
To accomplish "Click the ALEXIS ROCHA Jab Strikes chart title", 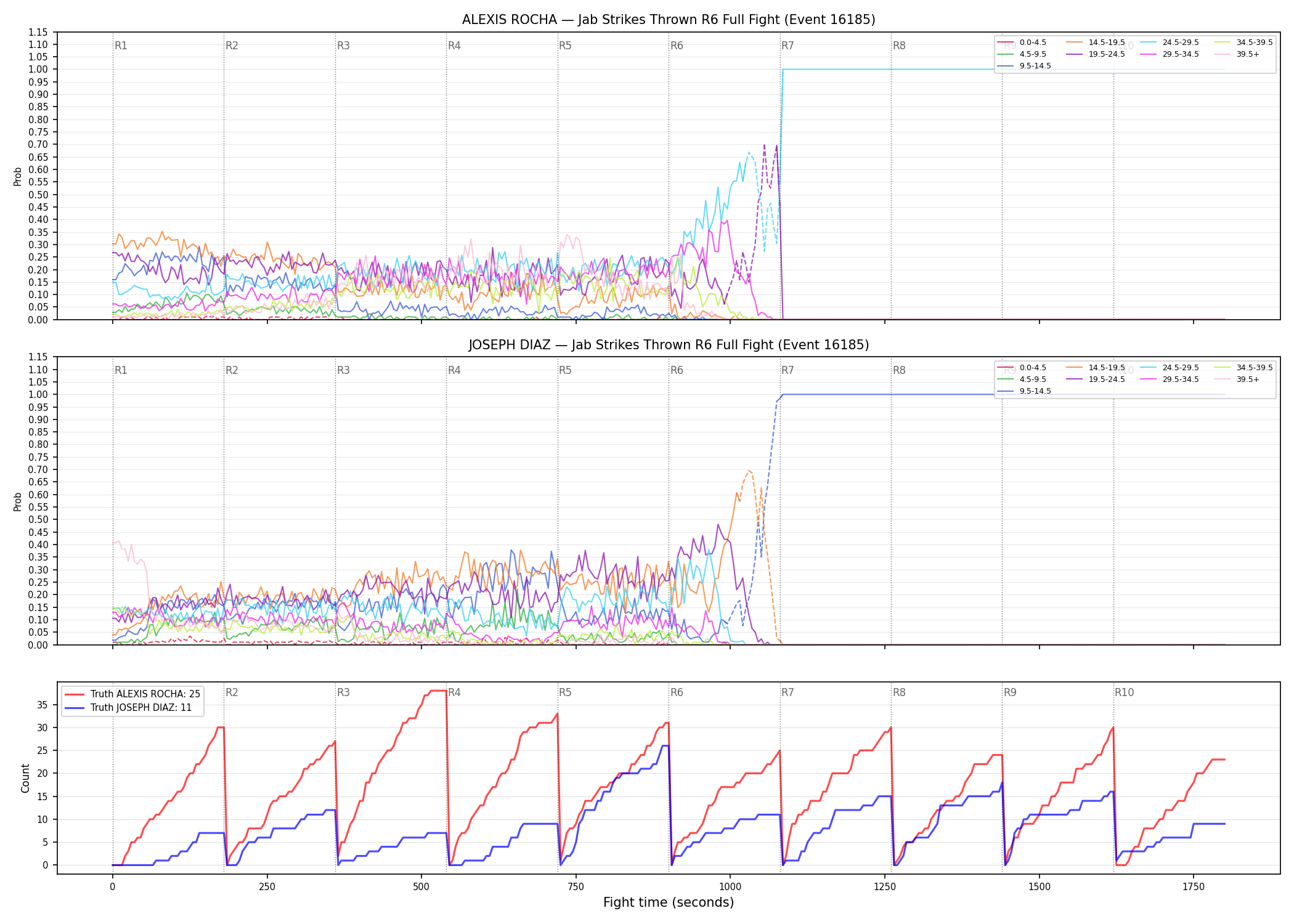I will tap(669, 20).
